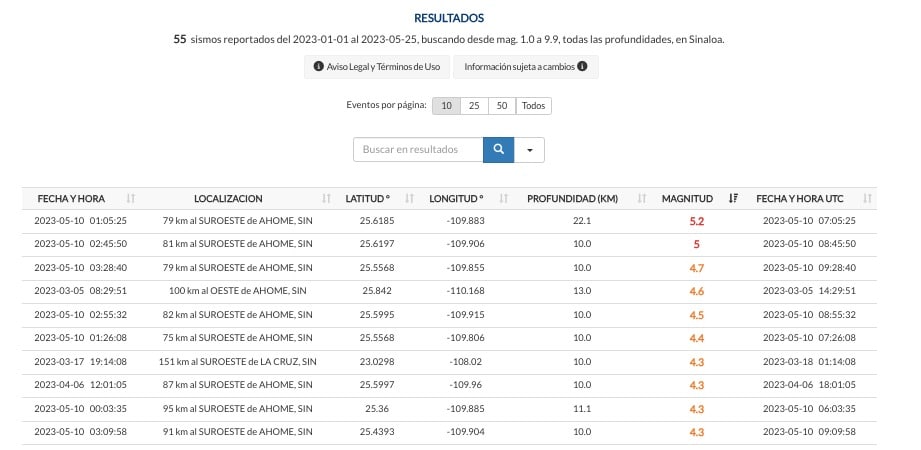The height and width of the screenshot is (450, 921).
Task: Select the magnitude 4.5 value
Action: [x=697, y=315]
